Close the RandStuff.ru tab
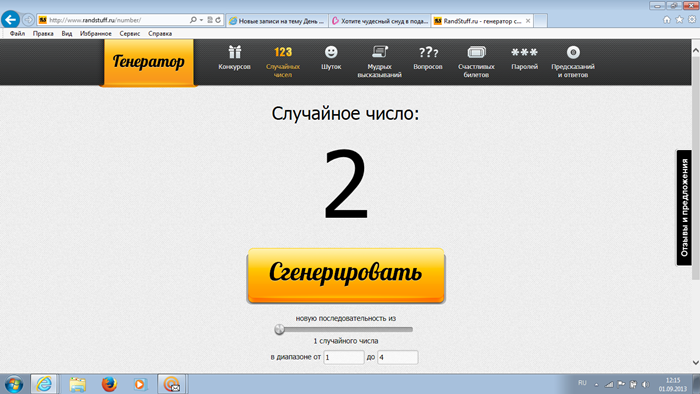The image size is (700, 394). coord(528,21)
